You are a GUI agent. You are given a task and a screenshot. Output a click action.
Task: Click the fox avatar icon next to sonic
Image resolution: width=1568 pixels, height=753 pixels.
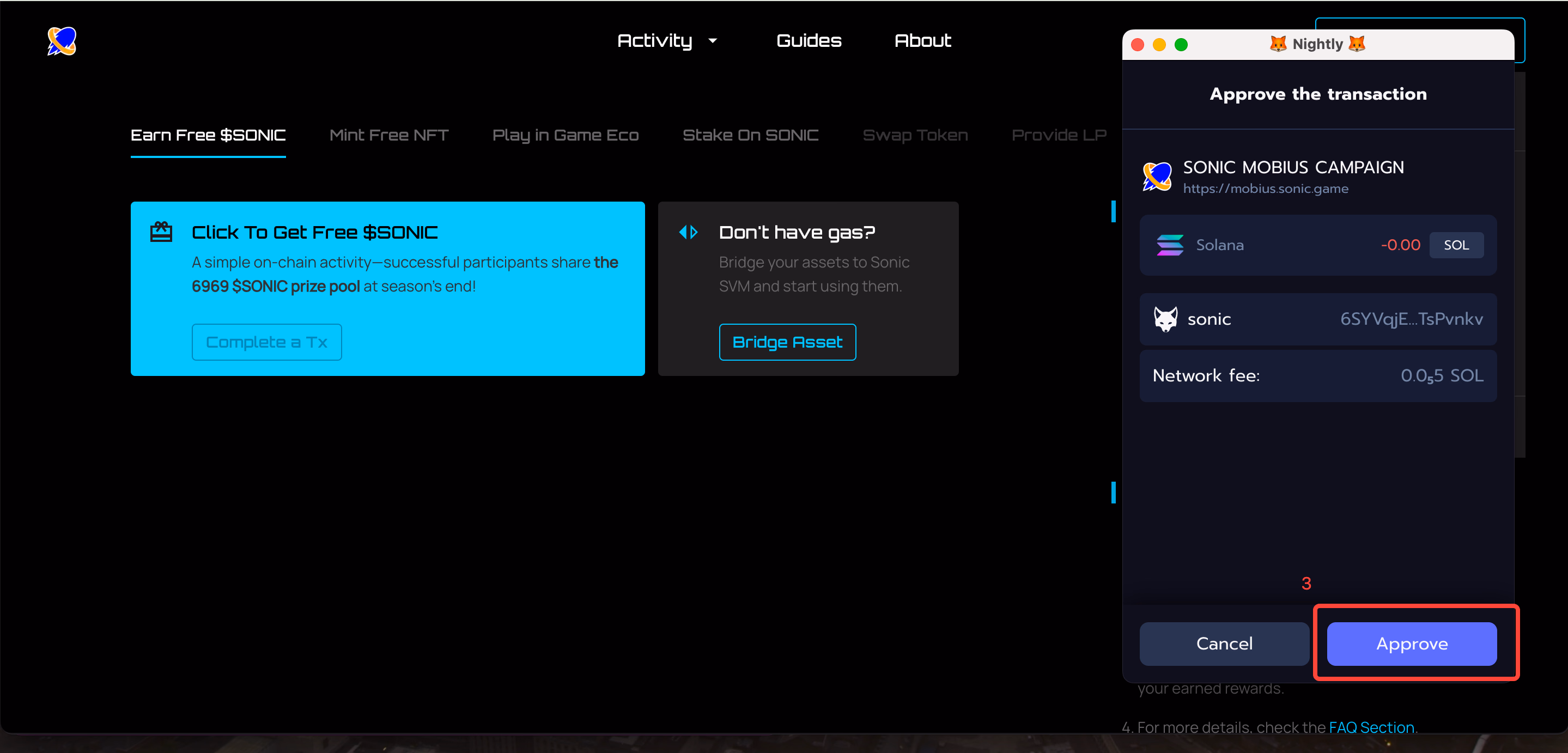(1166, 319)
